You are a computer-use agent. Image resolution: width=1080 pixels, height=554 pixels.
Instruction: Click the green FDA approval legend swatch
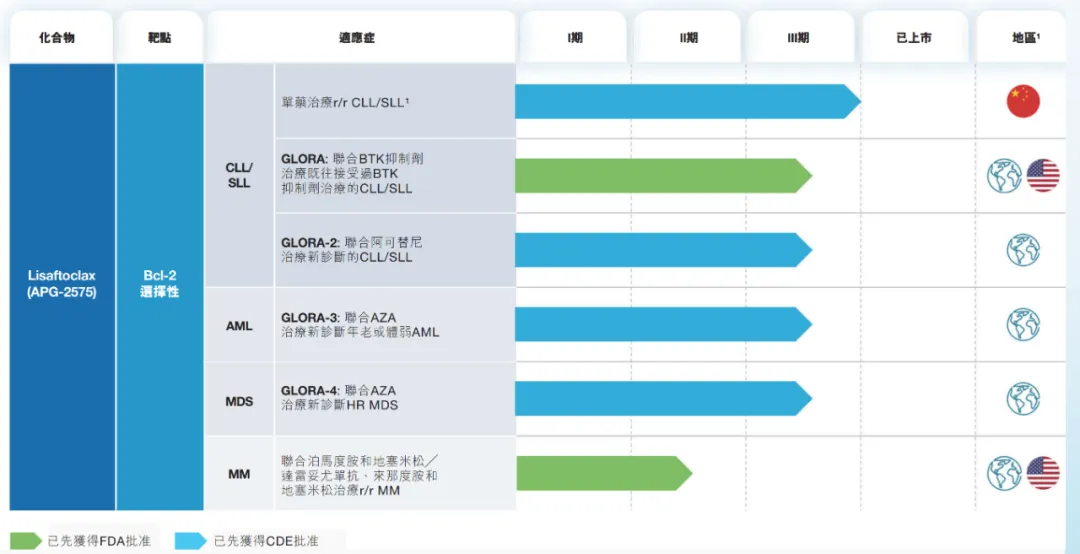point(24,541)
